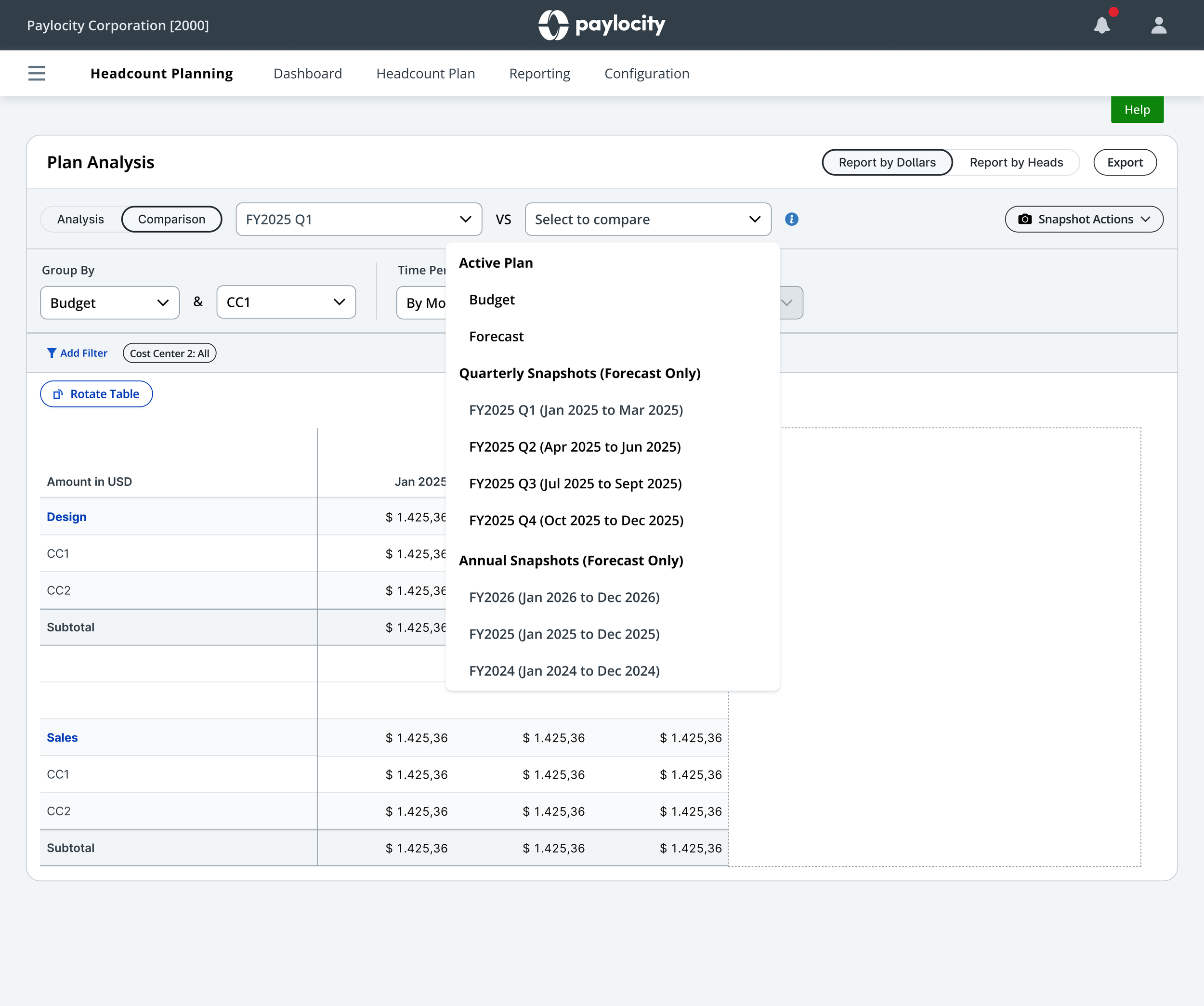
Task: Expand the FY2025 Q1 dropdown
Action: (x=358, y=220)
